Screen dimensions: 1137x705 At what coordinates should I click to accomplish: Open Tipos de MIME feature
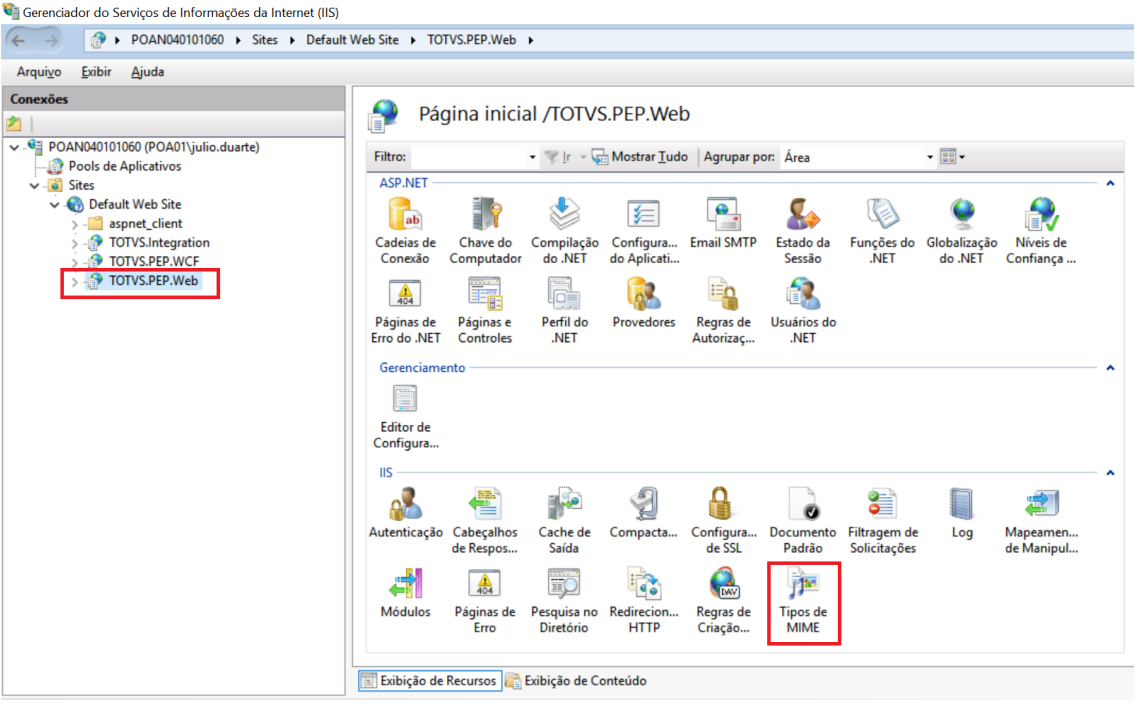tap(803, 601)
